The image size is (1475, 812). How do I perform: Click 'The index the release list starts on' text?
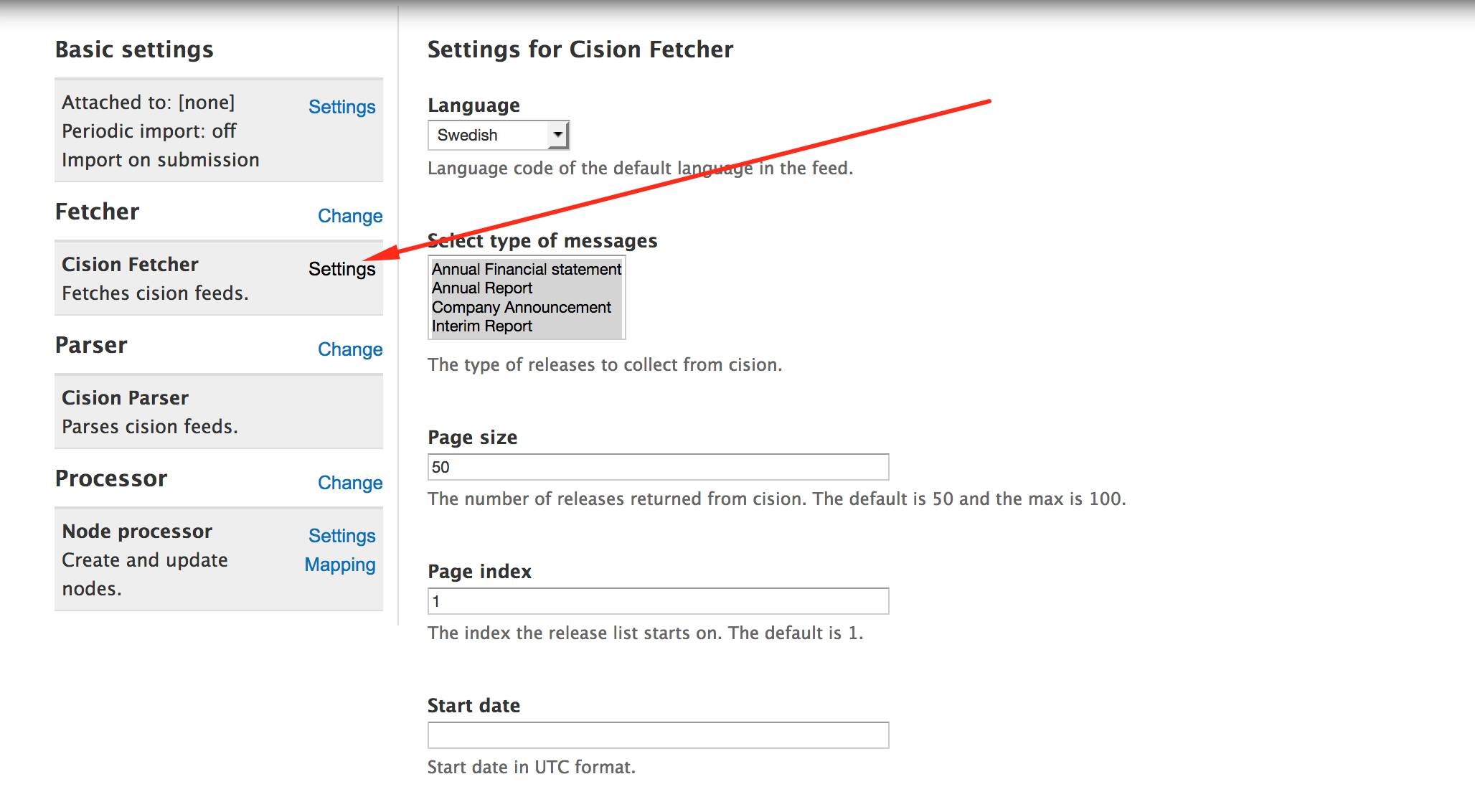[575, 633]
